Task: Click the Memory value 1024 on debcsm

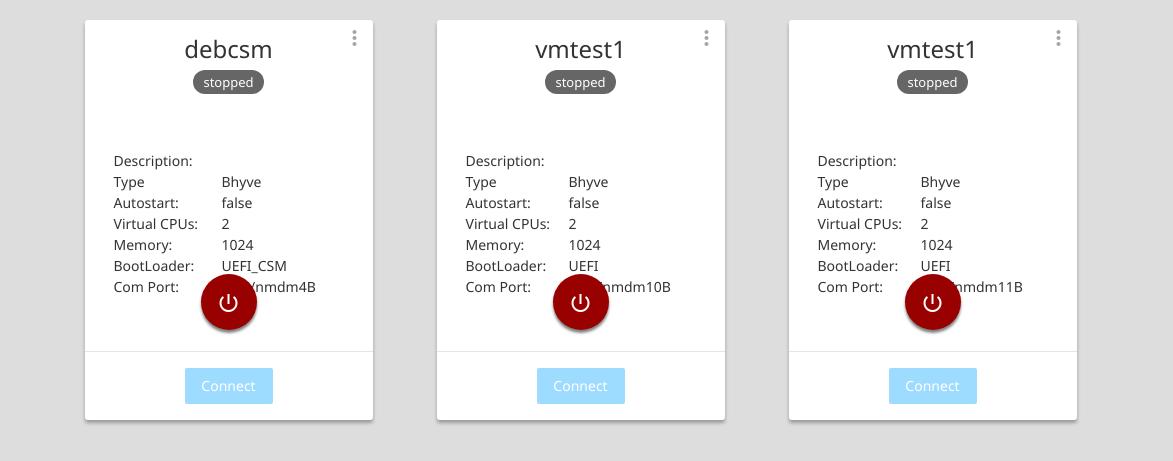Action: [238, 245]
